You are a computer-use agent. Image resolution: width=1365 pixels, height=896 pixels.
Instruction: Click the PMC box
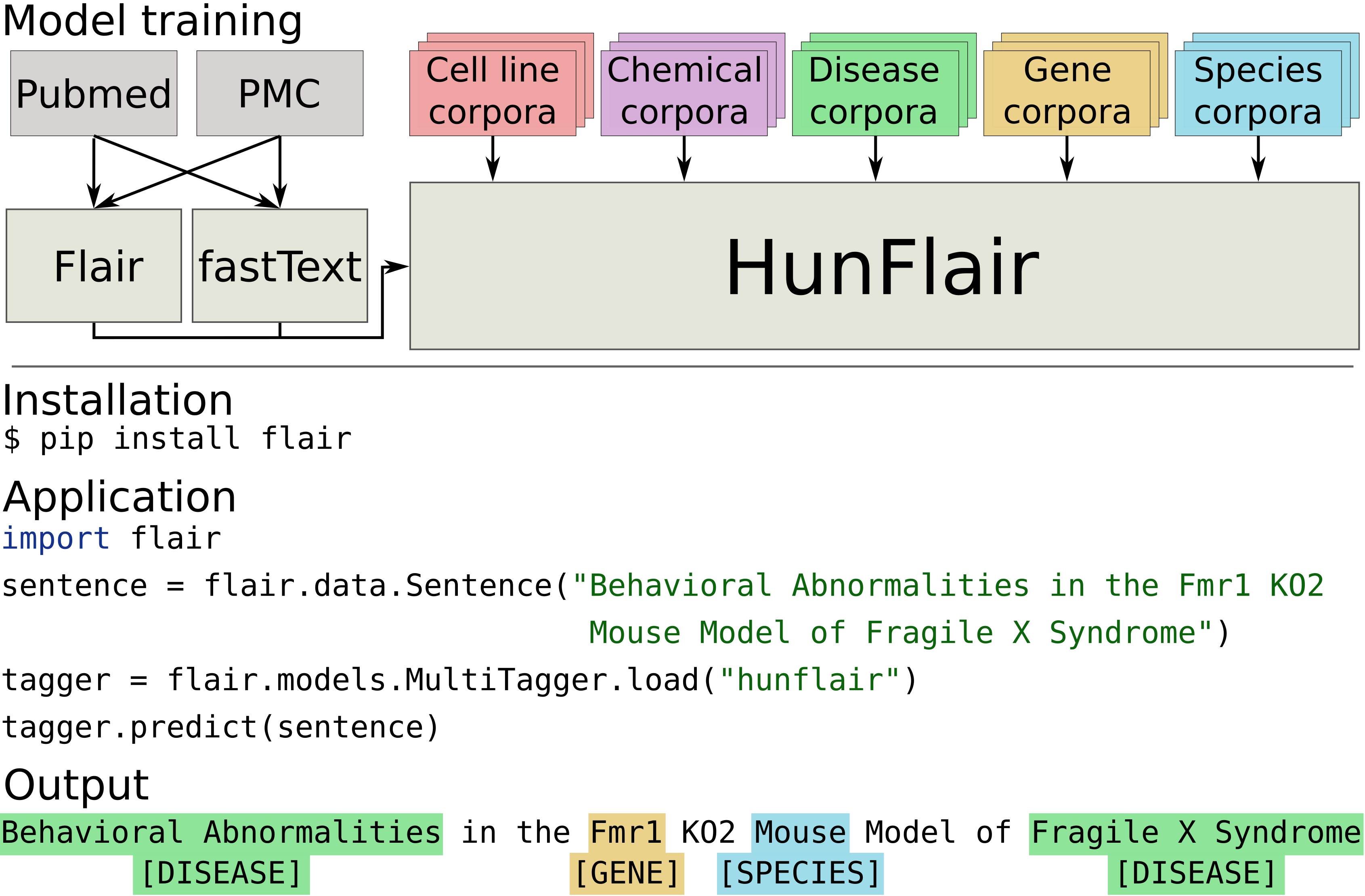coord(279,94)
